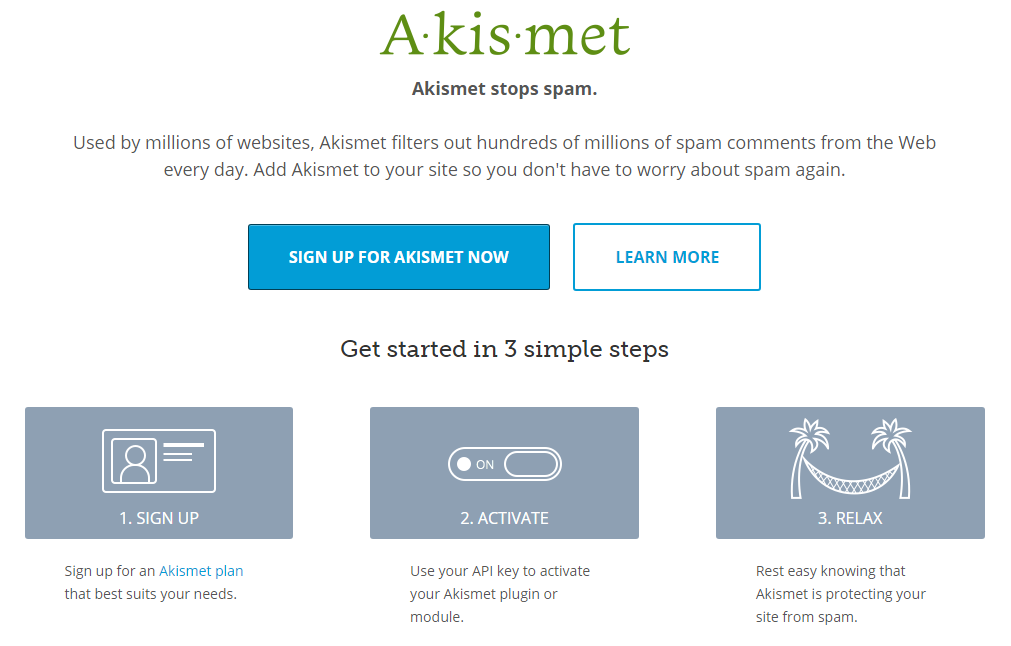The width and height of the screenshot is (1011, 646).
Task: Select the 1. SIGN UP label
Action: [159, 518]
